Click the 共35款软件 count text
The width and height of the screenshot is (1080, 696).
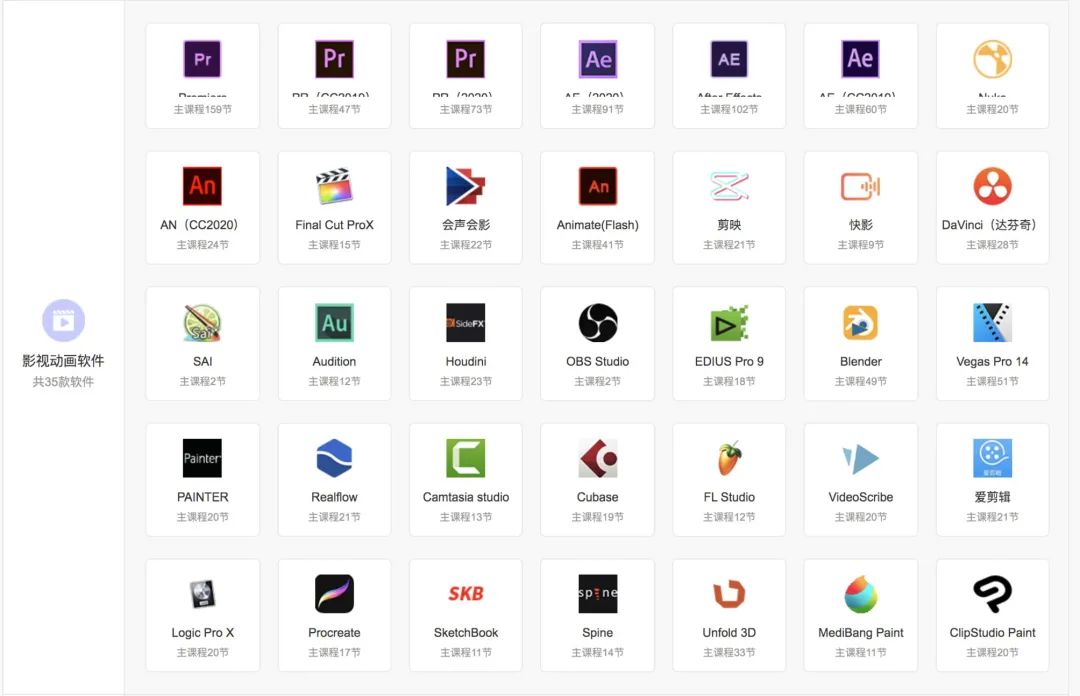click(x=63, y=382)
